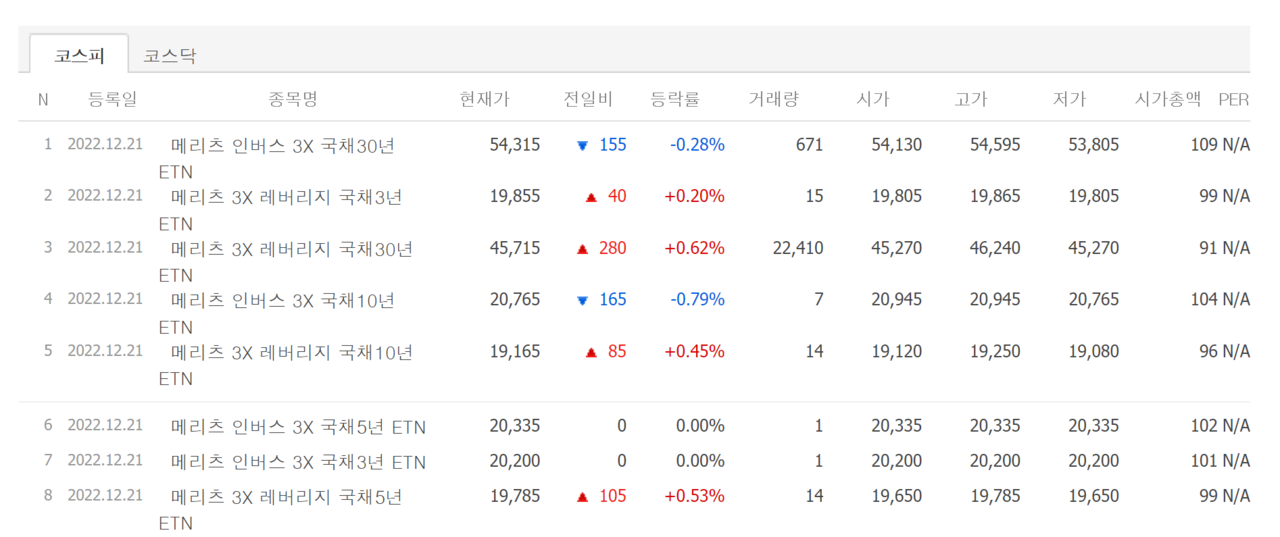Click the registration date in row 8
The height and width of the screenshot is (537, 1280).
(x=105, y=495)
